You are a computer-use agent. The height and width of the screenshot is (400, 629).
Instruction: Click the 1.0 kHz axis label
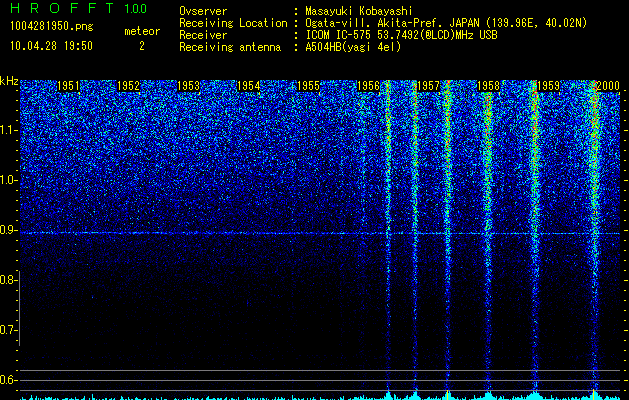pyautogui.click(x=9, y=180)
